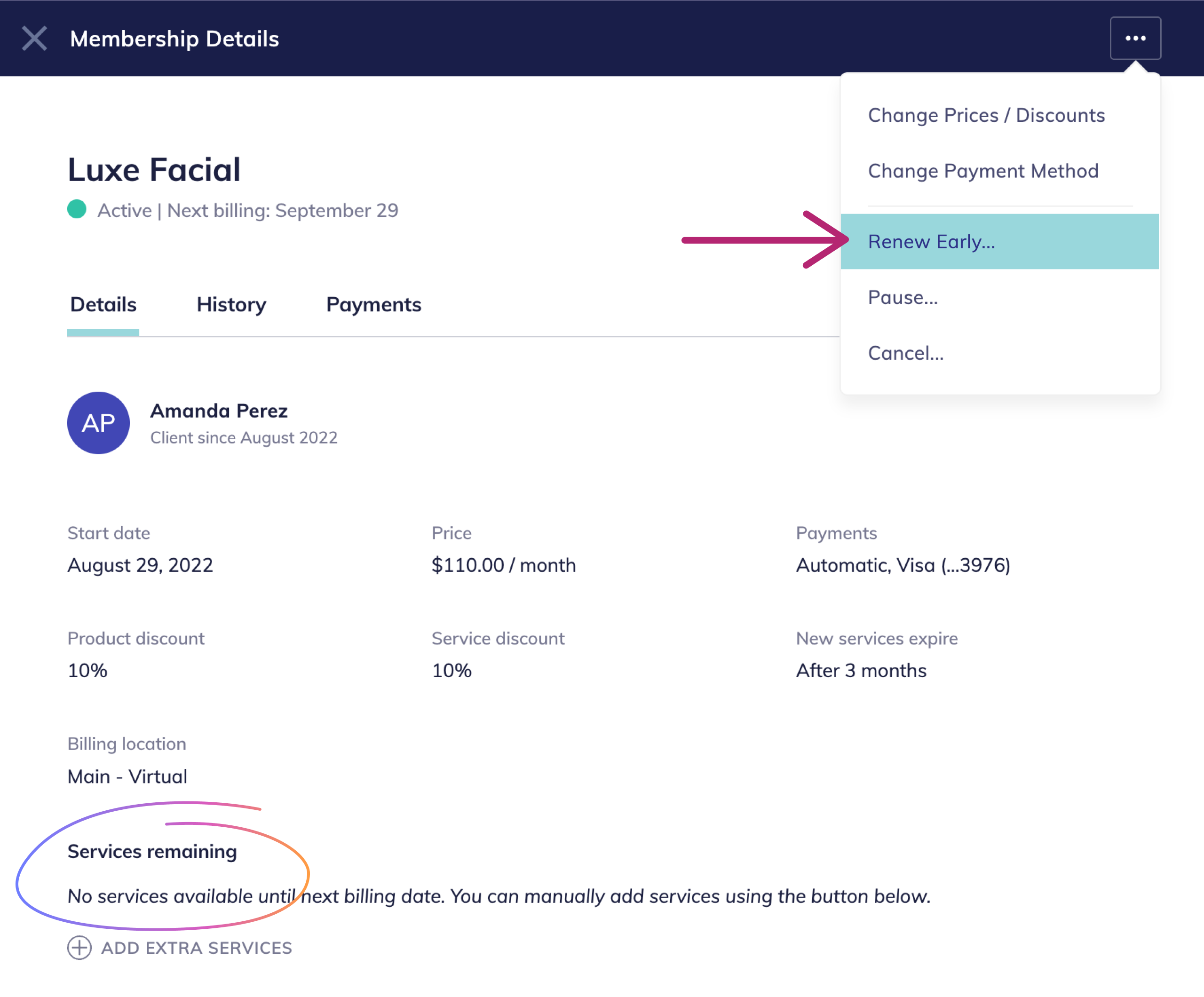Click the $110.00 / month price value
Viewport: 1204px width, 997px height.
[503, 565]
